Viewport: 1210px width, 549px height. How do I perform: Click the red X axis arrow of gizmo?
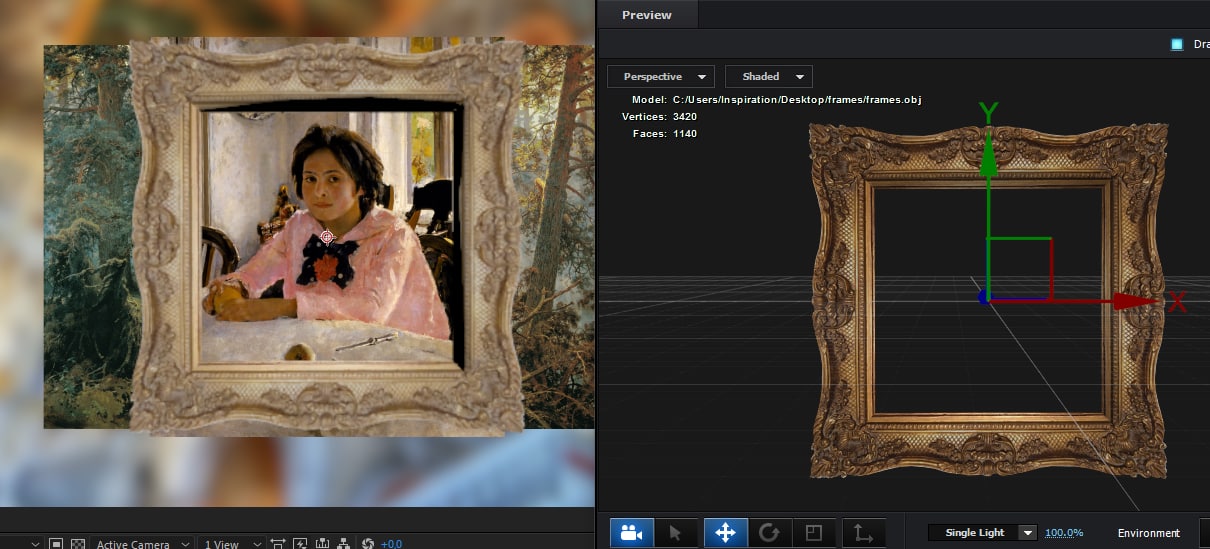pos(1135,300)
